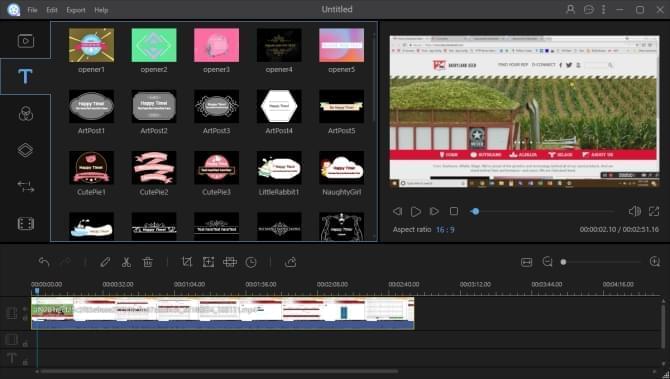This screenshot has height=379, width=670.
Task: Click the Zoom frame icon beside Crop
Action: pos(208,262)
